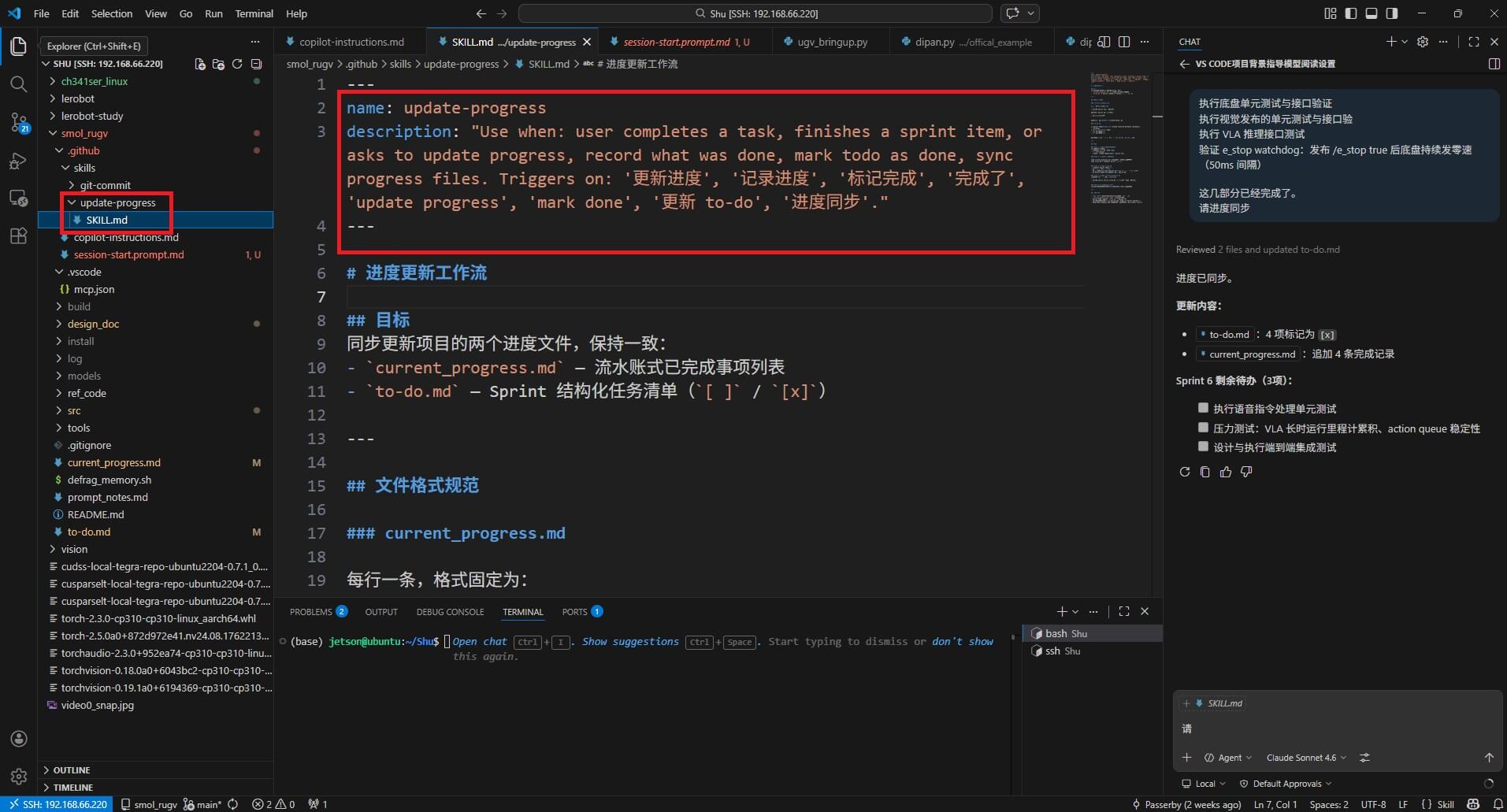This screenshot has height=812, width=1507.
Task: Open the Search view in activity bar
Action: [19, 84]
